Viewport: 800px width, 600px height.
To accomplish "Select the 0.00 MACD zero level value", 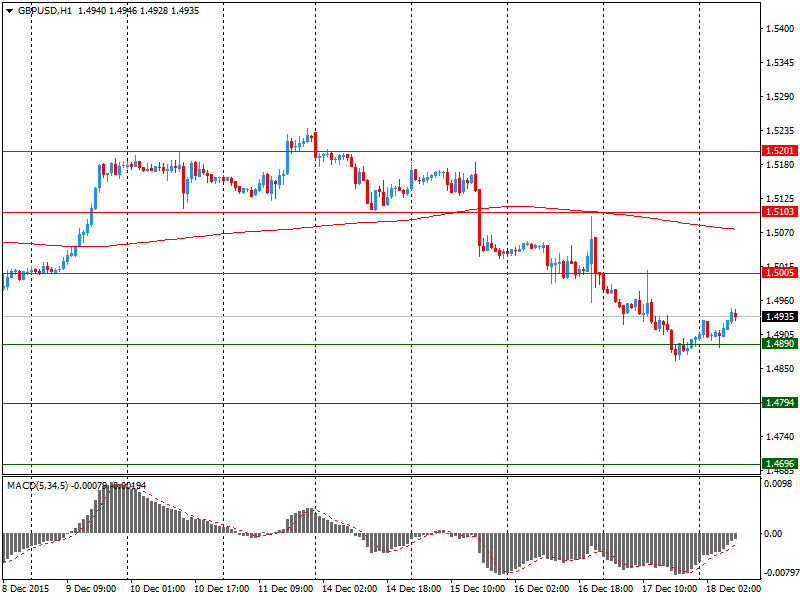I will click(773, 534).
